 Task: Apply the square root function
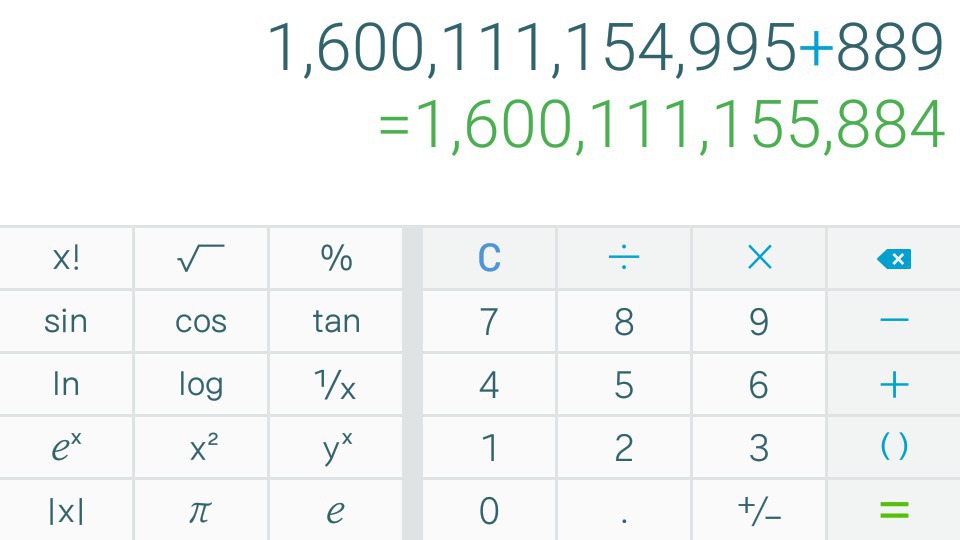201,258
